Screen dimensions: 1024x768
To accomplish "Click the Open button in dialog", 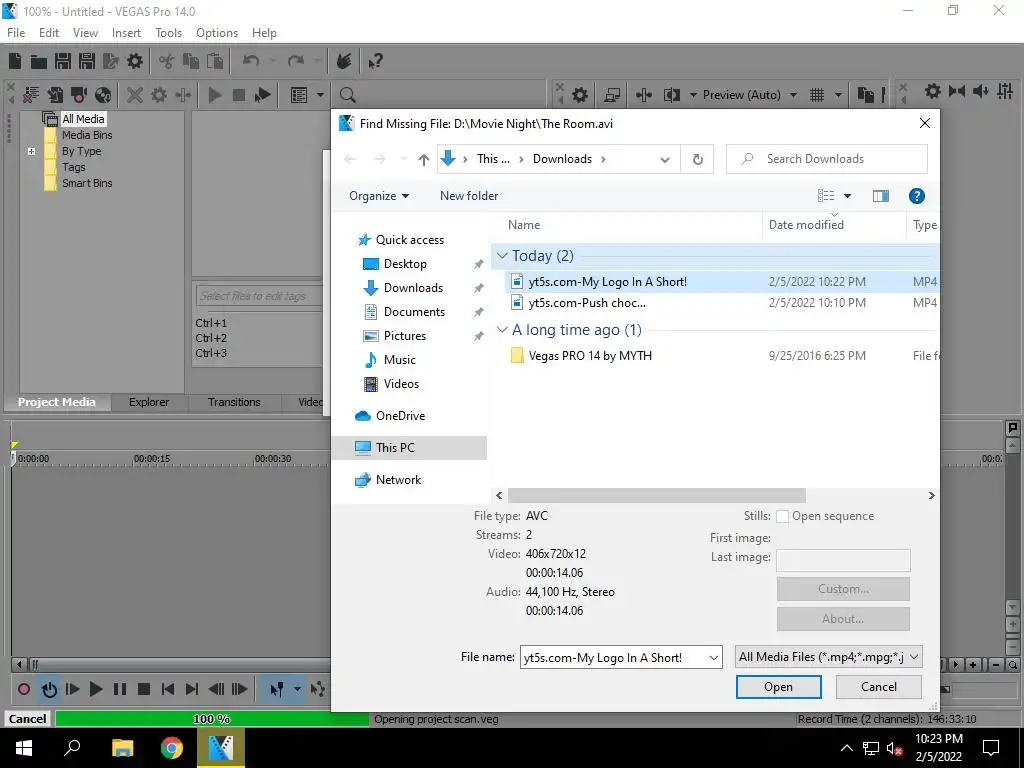I will click(778, 687).
